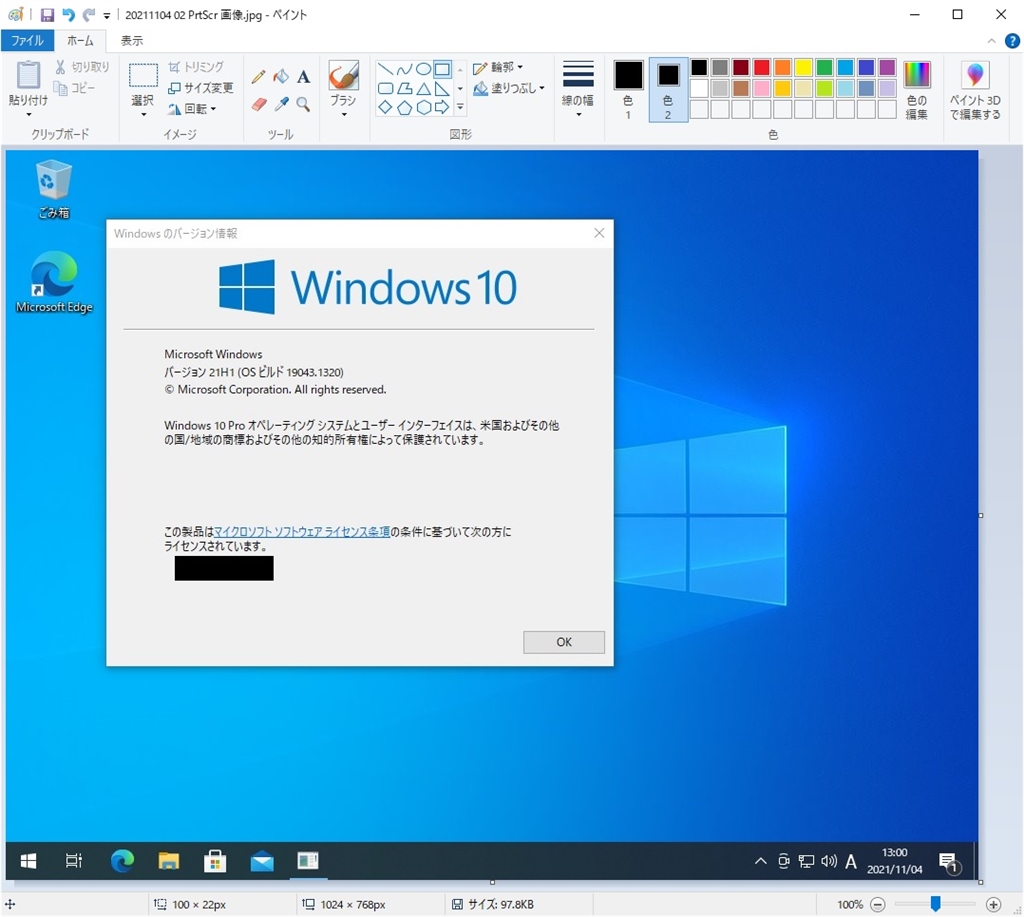1024x917 pixels.
Task: Expand the shapes gallery more arrow
Action: tap(460, 107)
